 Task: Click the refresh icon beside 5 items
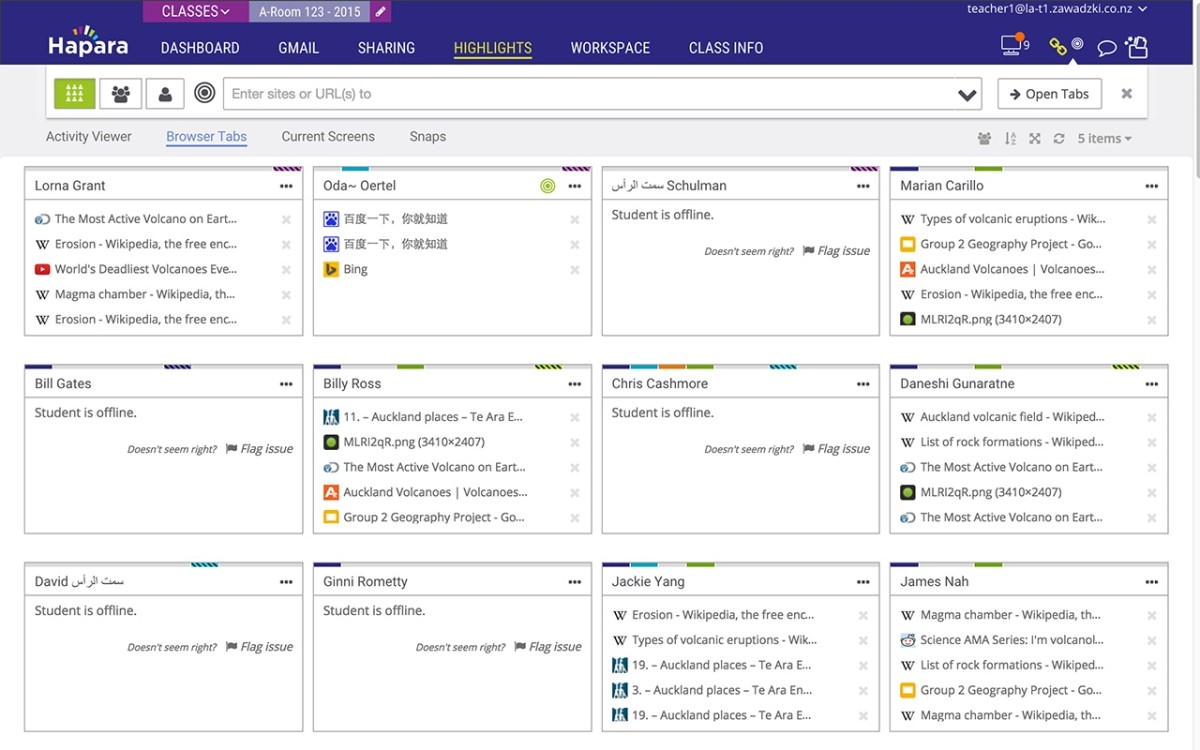1059,139
